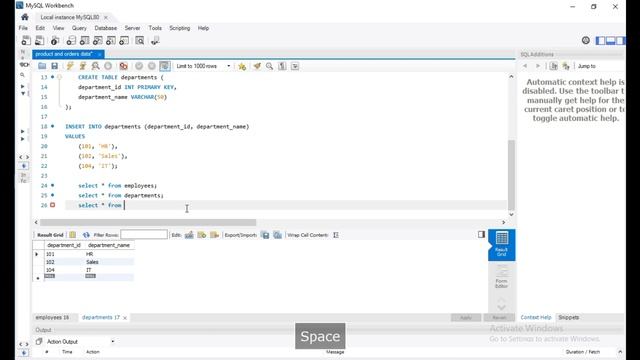Create a new schema icon

(x=71, y=40)
